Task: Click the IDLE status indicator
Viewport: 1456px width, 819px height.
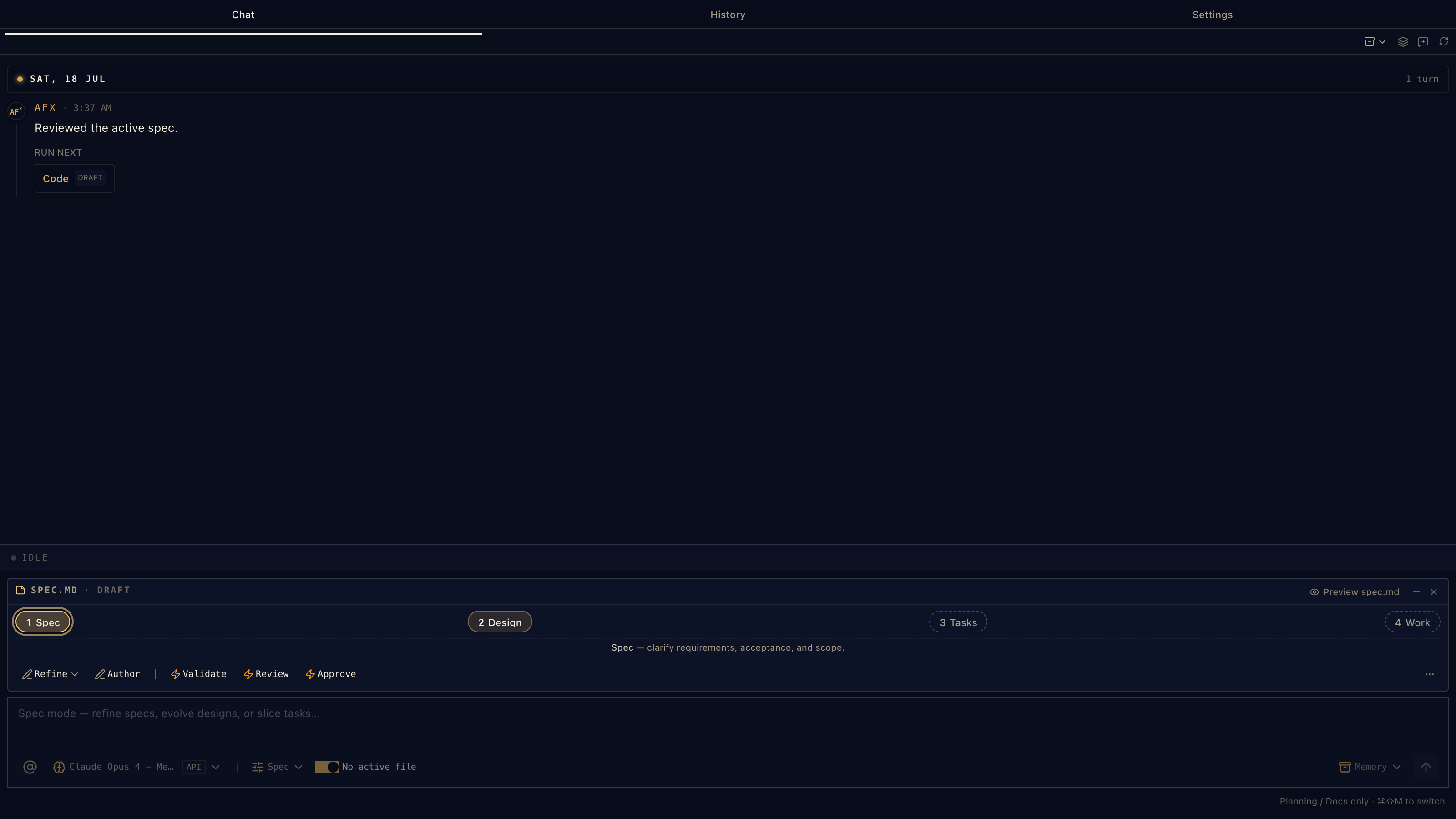Action: pyautogui.click(x=30, y=557)
